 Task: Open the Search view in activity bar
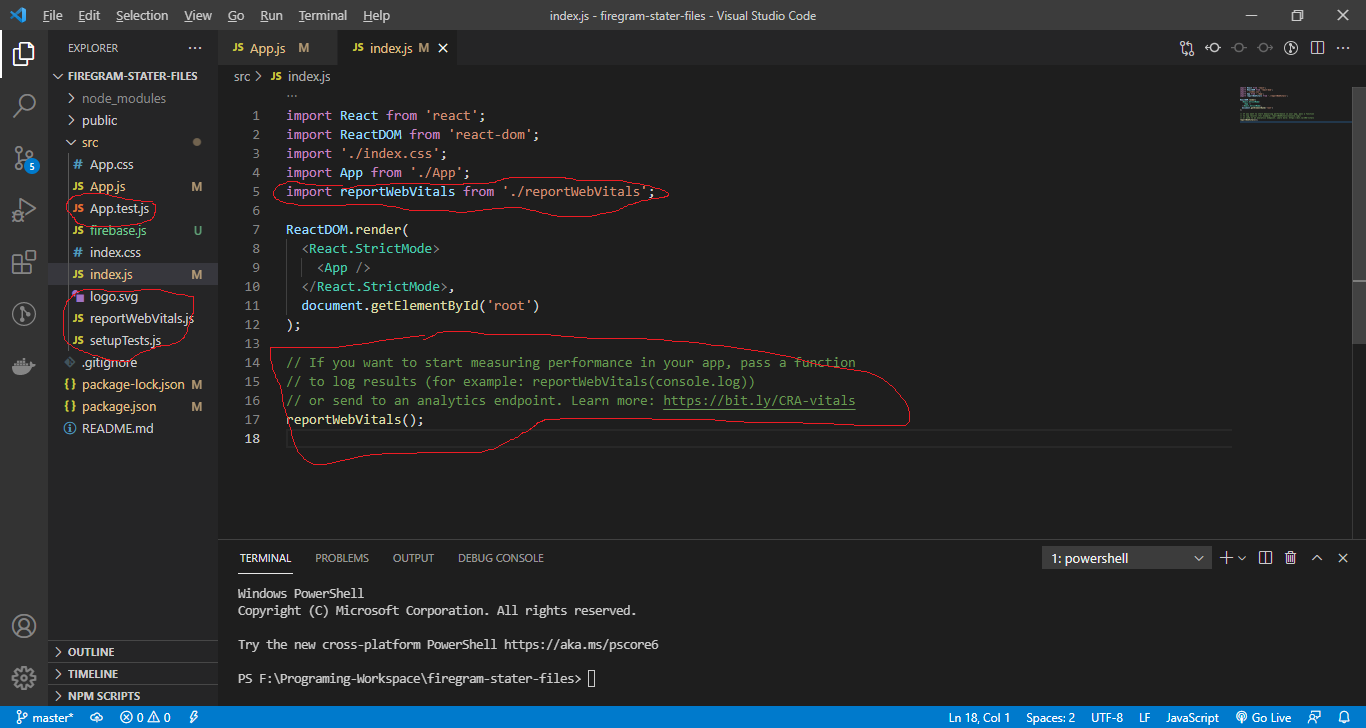click(24, 105)
